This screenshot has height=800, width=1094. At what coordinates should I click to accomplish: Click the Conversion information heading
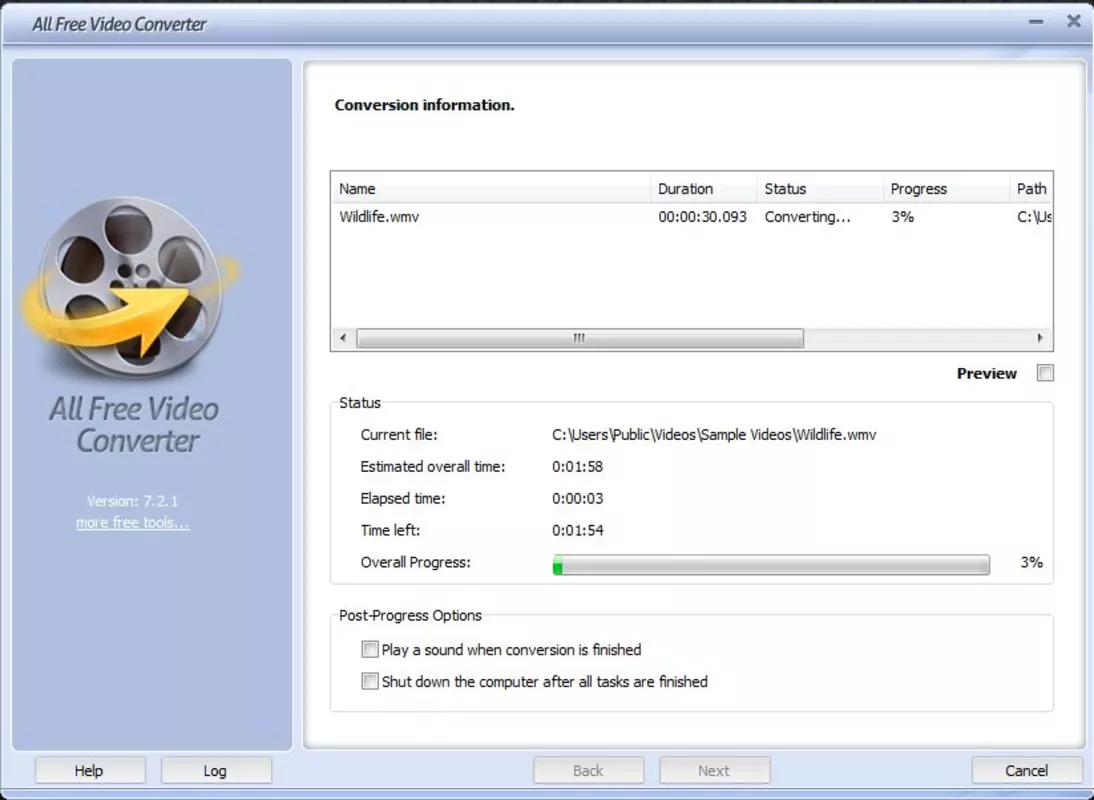tap(424, 105)
